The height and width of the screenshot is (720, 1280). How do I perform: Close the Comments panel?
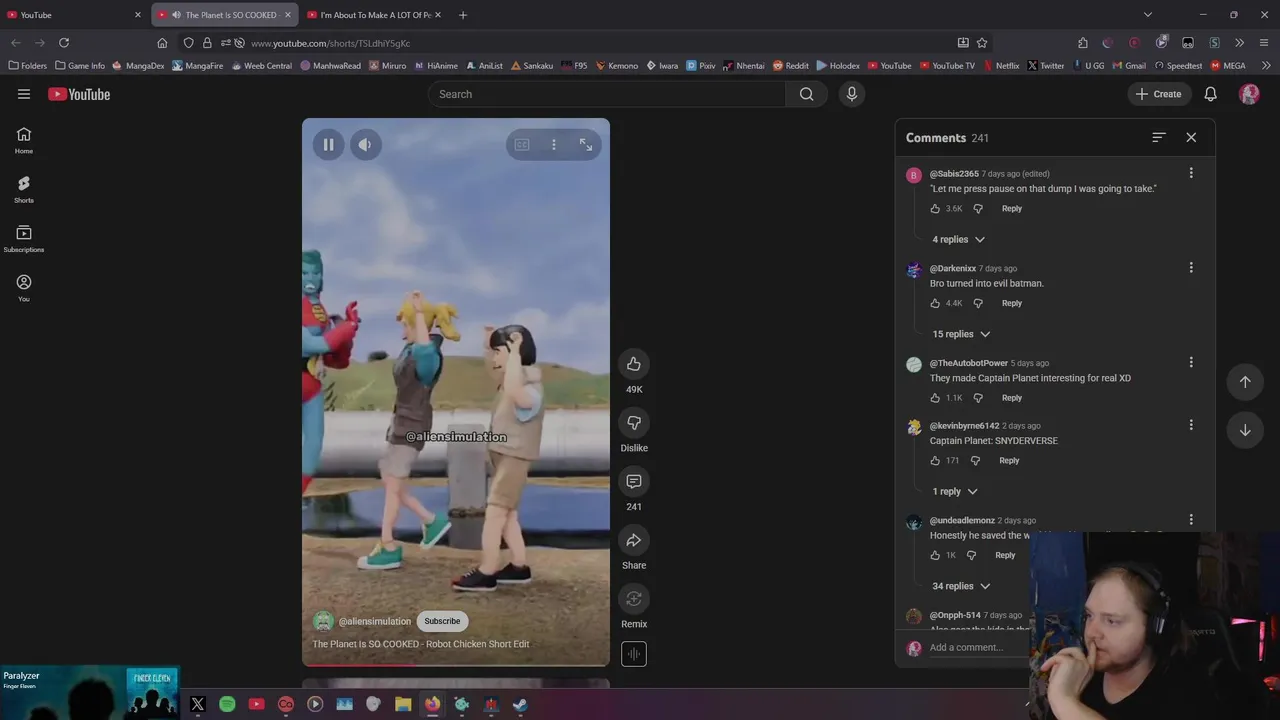[1191, 137]
